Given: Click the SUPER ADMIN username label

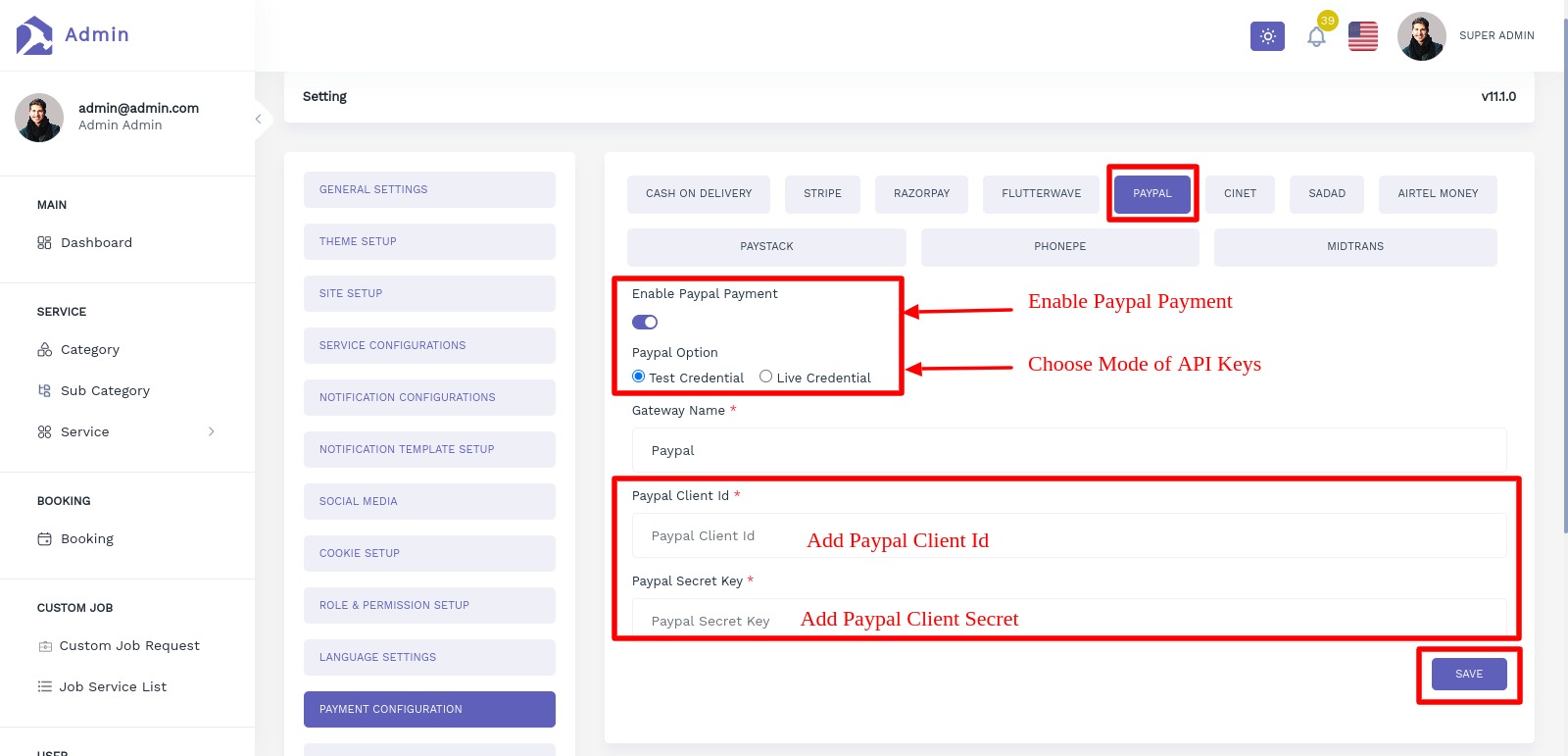Looking at the screenshot, I should (x=1496, y=35).
